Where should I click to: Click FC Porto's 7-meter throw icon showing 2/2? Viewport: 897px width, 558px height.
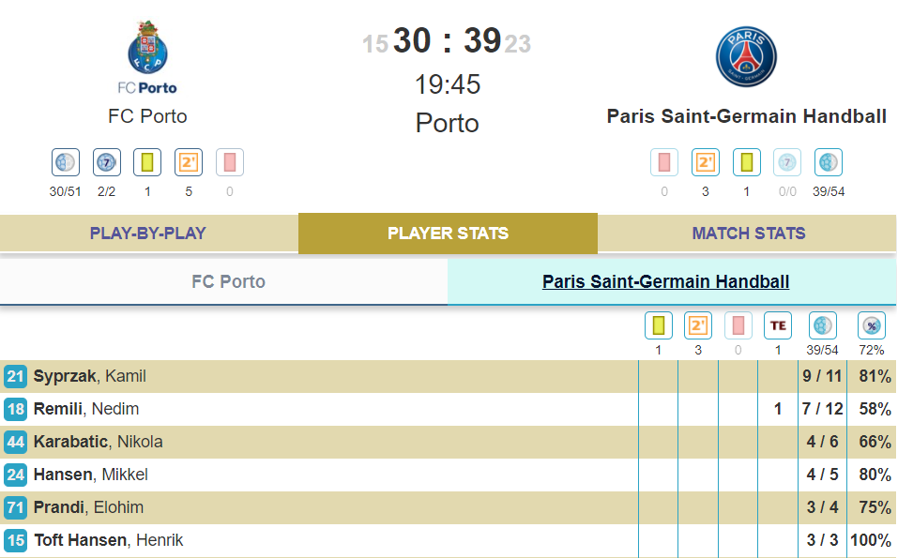click(106, 162)
